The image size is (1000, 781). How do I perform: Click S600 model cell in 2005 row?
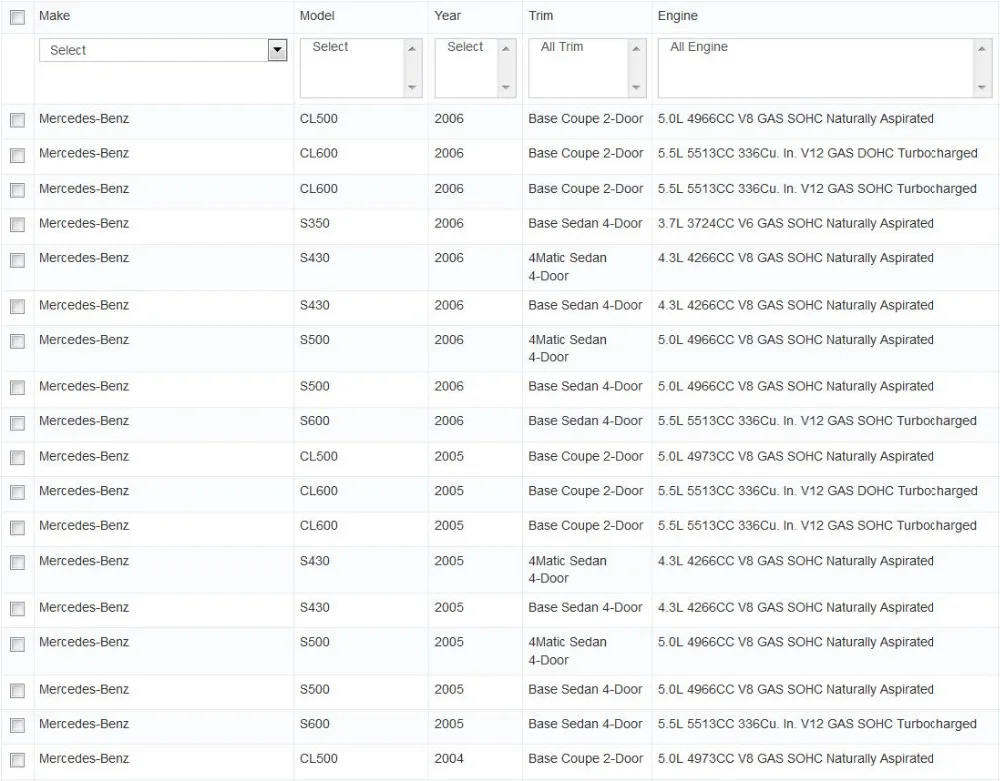(314, 724)
